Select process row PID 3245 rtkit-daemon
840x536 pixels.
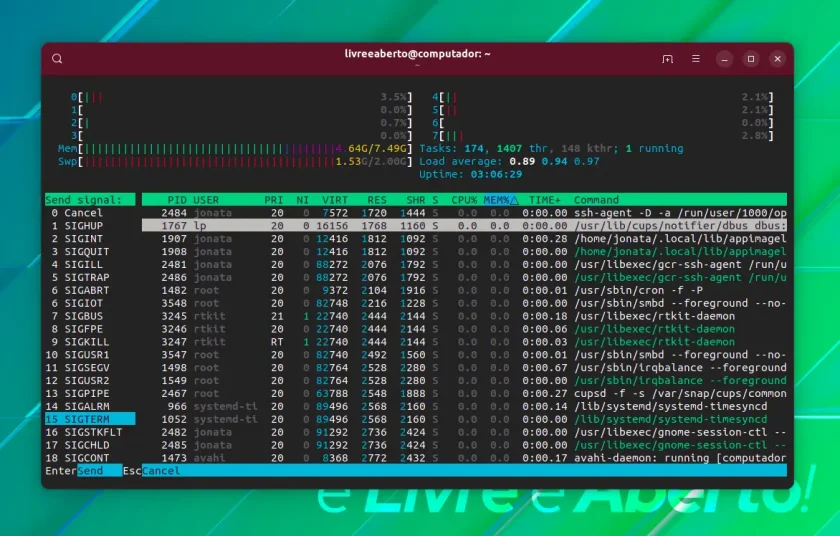click(464, 316)
